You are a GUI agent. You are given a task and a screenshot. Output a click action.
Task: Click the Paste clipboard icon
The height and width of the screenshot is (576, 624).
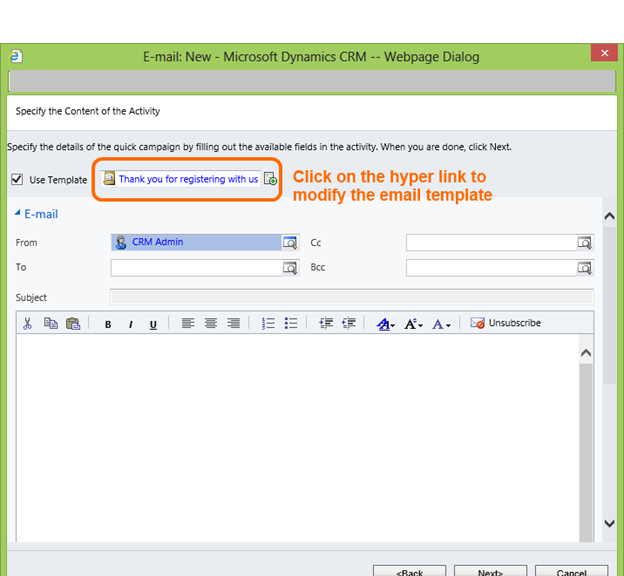point(72,324)
